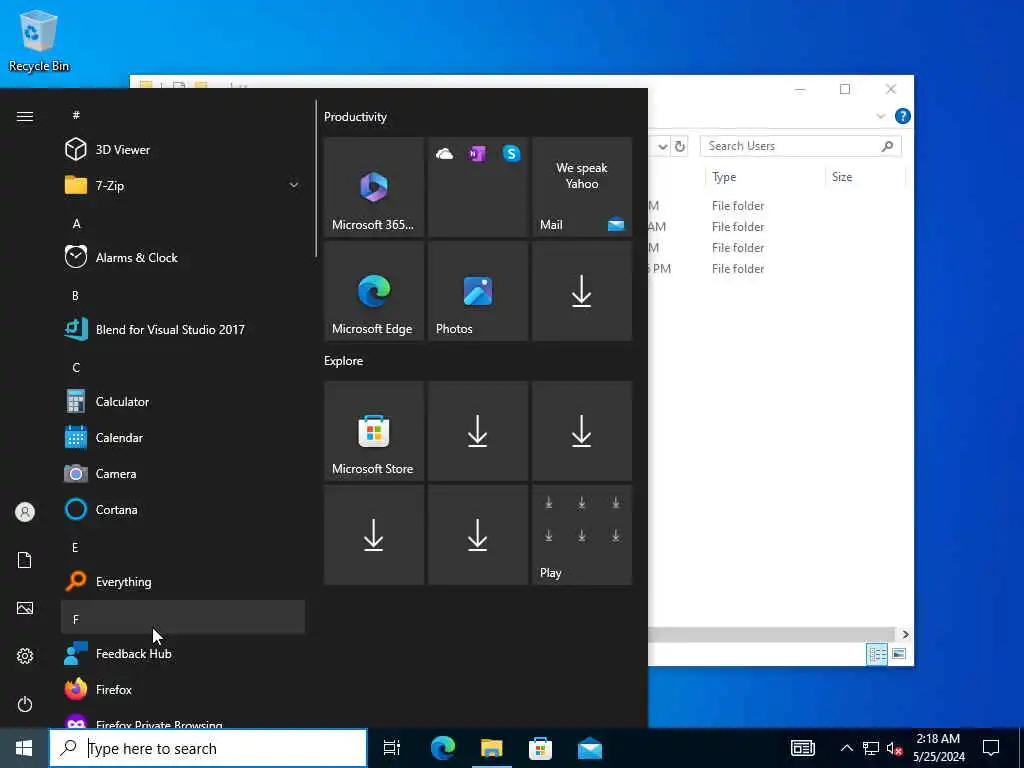Open the Play folder tile
Screen dimensions: 1024x768
[x=582, y=535]
